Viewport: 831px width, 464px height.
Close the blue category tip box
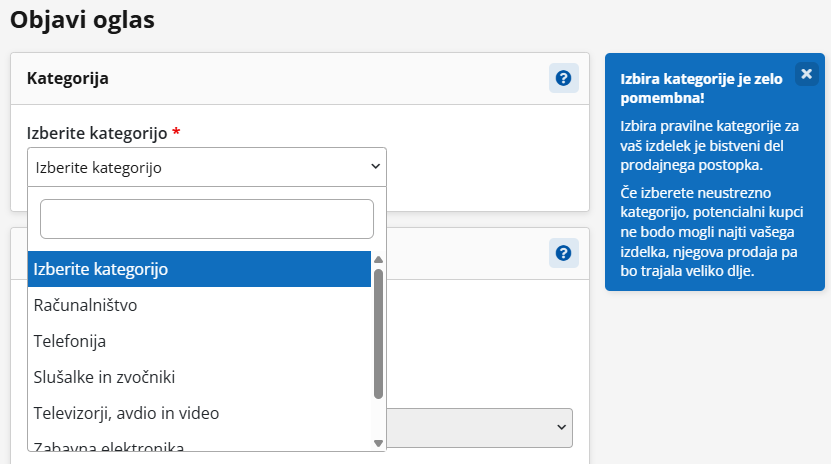click(x=807, y=74)
